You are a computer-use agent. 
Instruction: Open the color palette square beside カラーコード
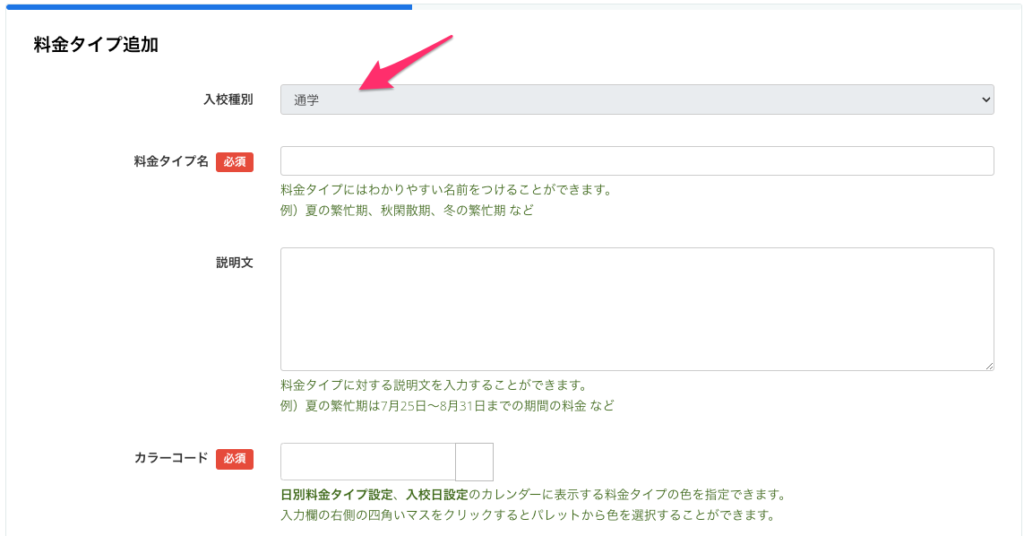pos(474,462)
